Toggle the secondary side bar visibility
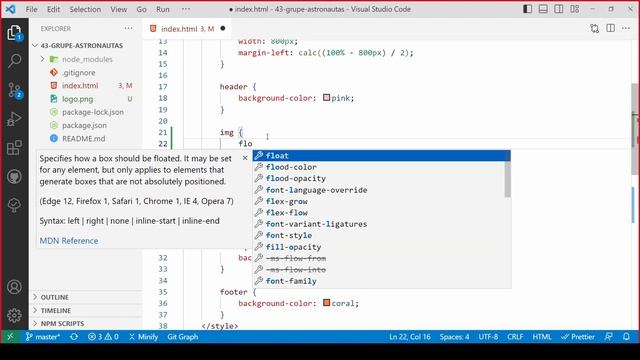 coord(559,9)
